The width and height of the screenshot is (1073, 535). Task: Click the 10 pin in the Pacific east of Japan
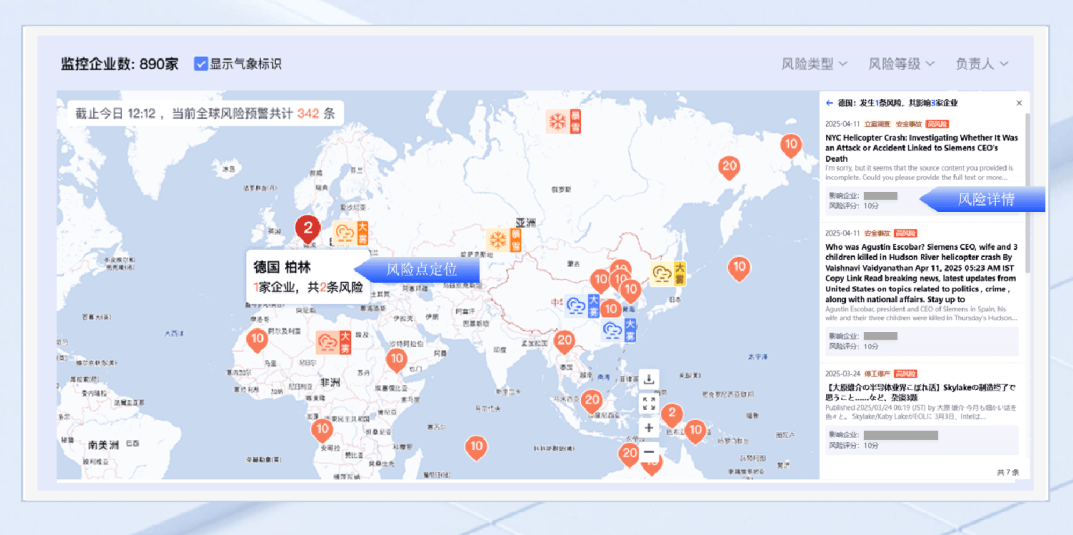738,268
